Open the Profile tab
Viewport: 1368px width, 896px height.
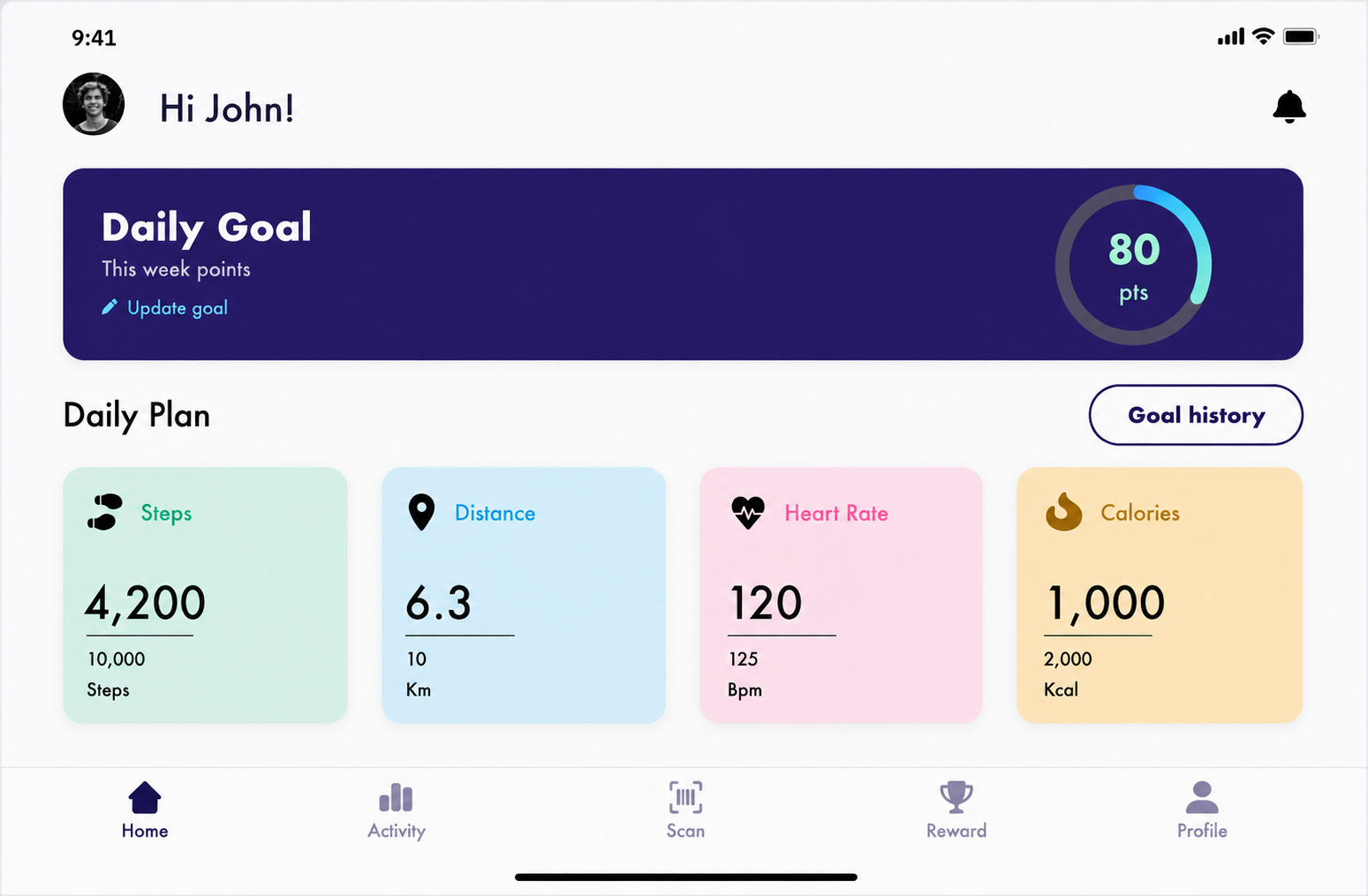click(x=1202, y=809)
